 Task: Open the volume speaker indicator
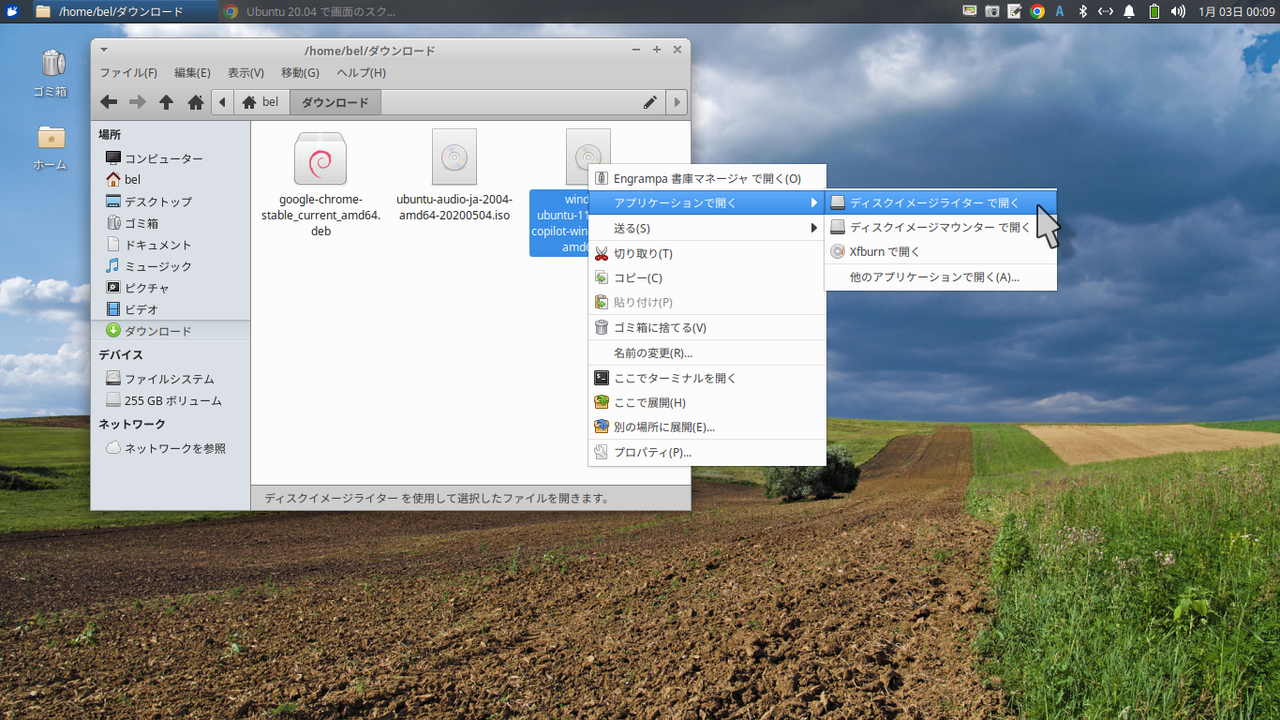[1180, 12]
